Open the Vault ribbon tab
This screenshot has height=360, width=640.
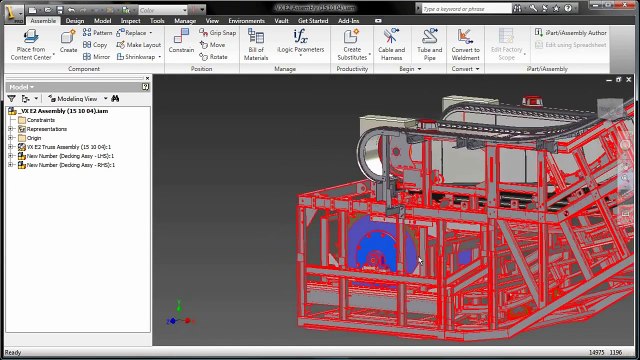click(x=281, y=20)
